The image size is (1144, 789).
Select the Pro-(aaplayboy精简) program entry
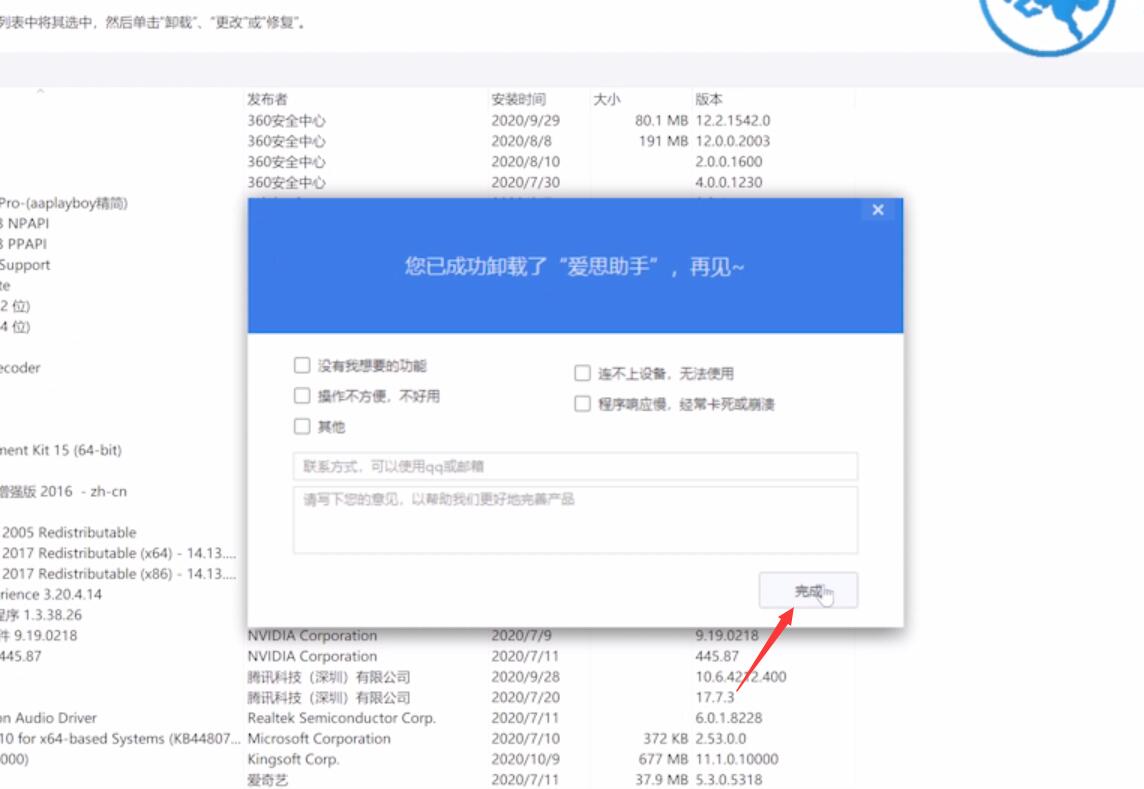tap(63, 203)
